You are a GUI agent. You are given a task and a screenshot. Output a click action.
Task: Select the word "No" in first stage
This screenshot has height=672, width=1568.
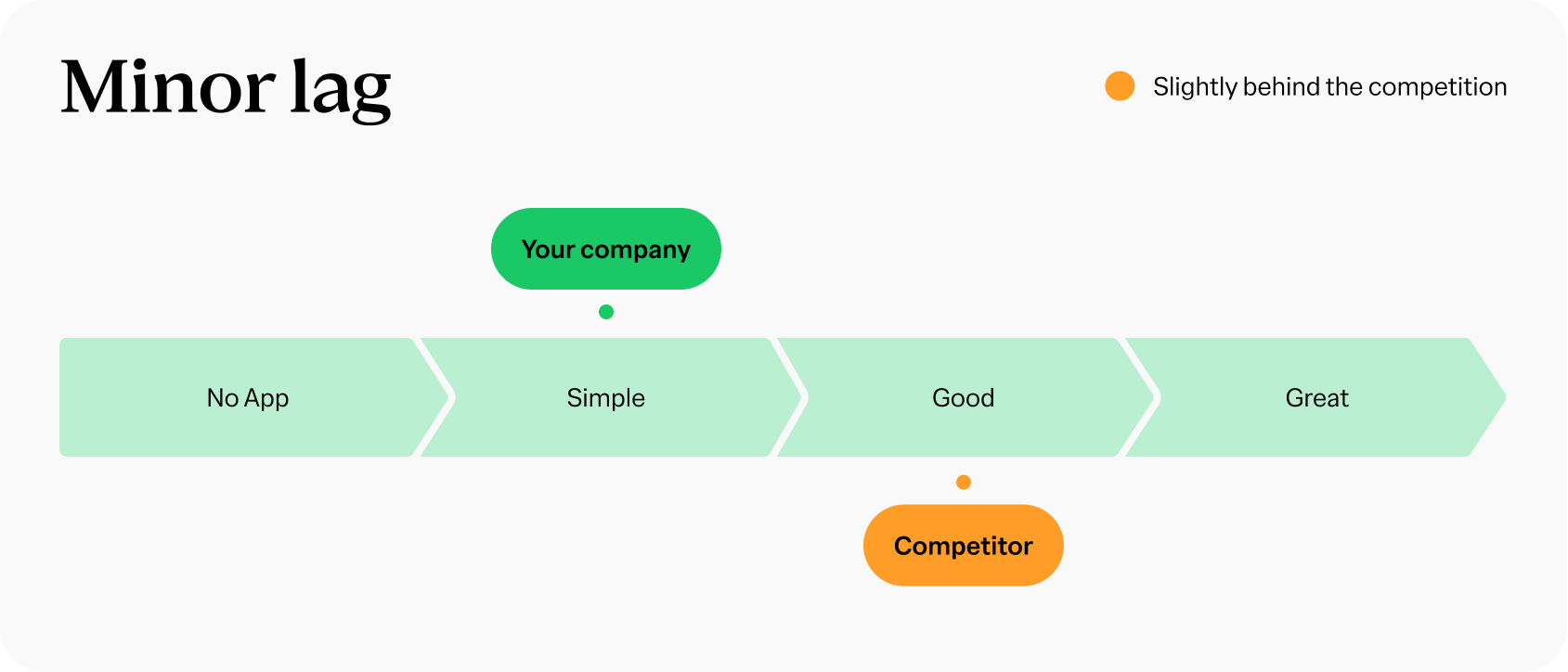coord(223,398)
